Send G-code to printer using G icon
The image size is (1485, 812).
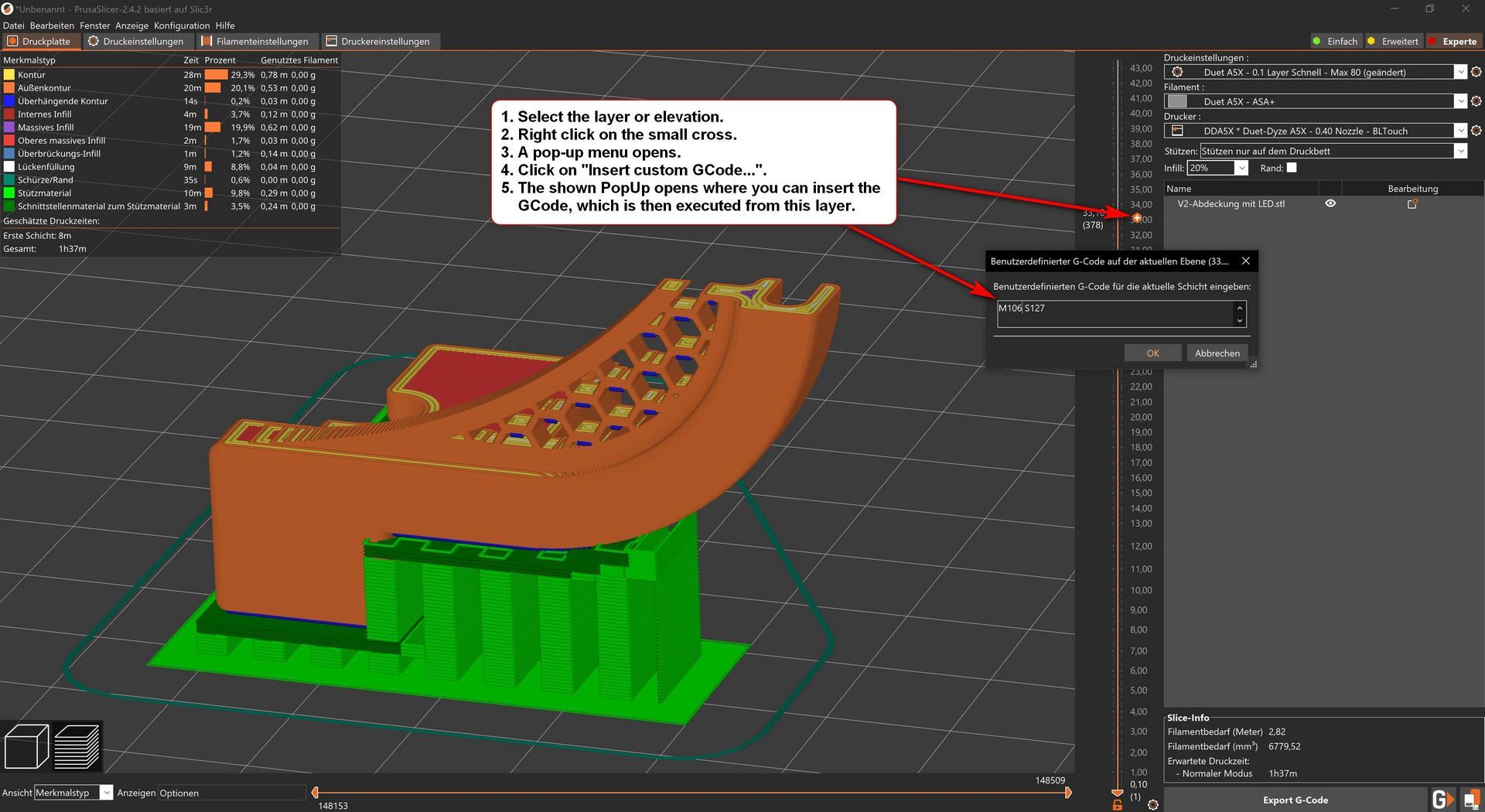pyautogui.click(x=1442, y=800)
